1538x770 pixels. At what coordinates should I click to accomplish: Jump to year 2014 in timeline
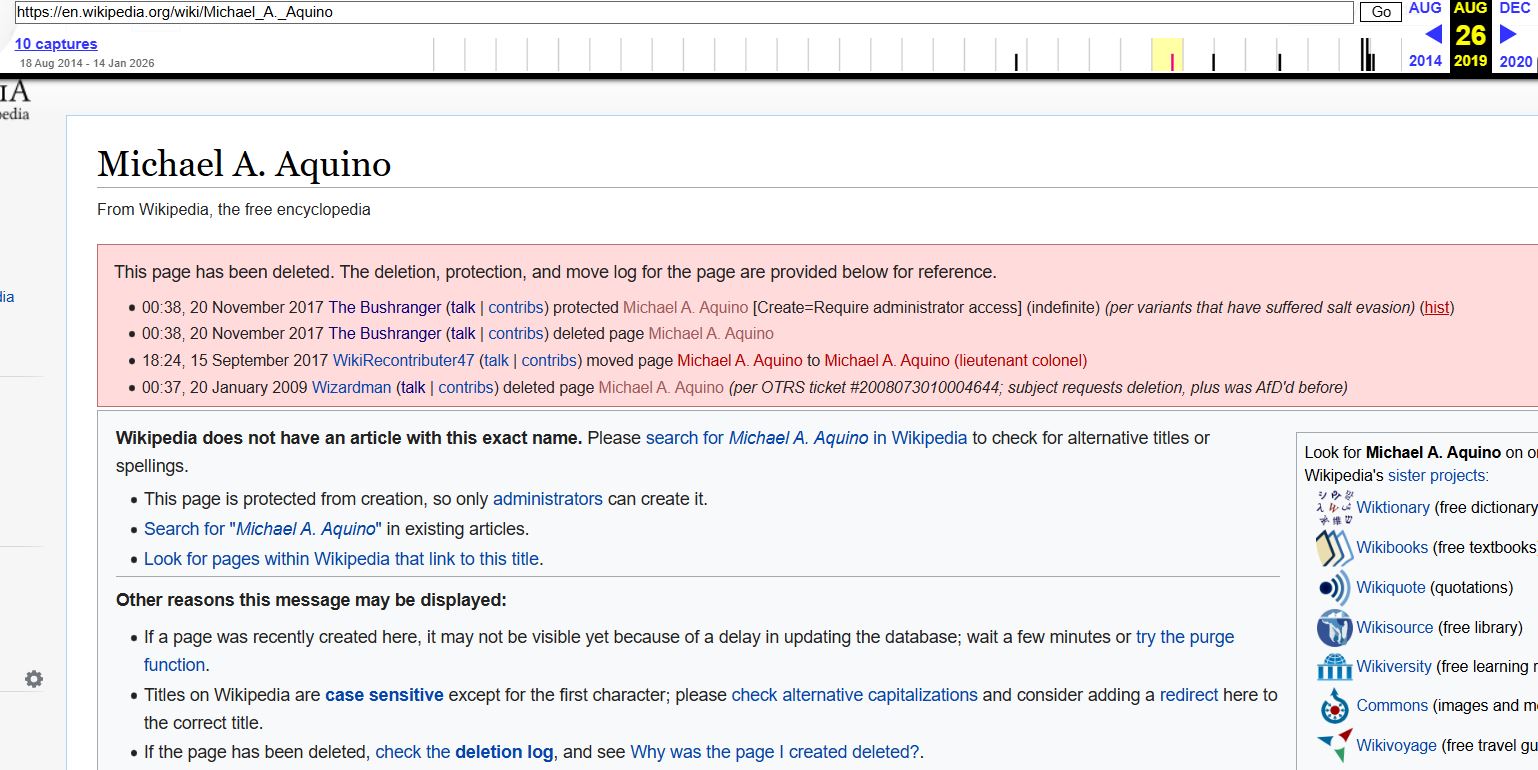pos(1425,61)
